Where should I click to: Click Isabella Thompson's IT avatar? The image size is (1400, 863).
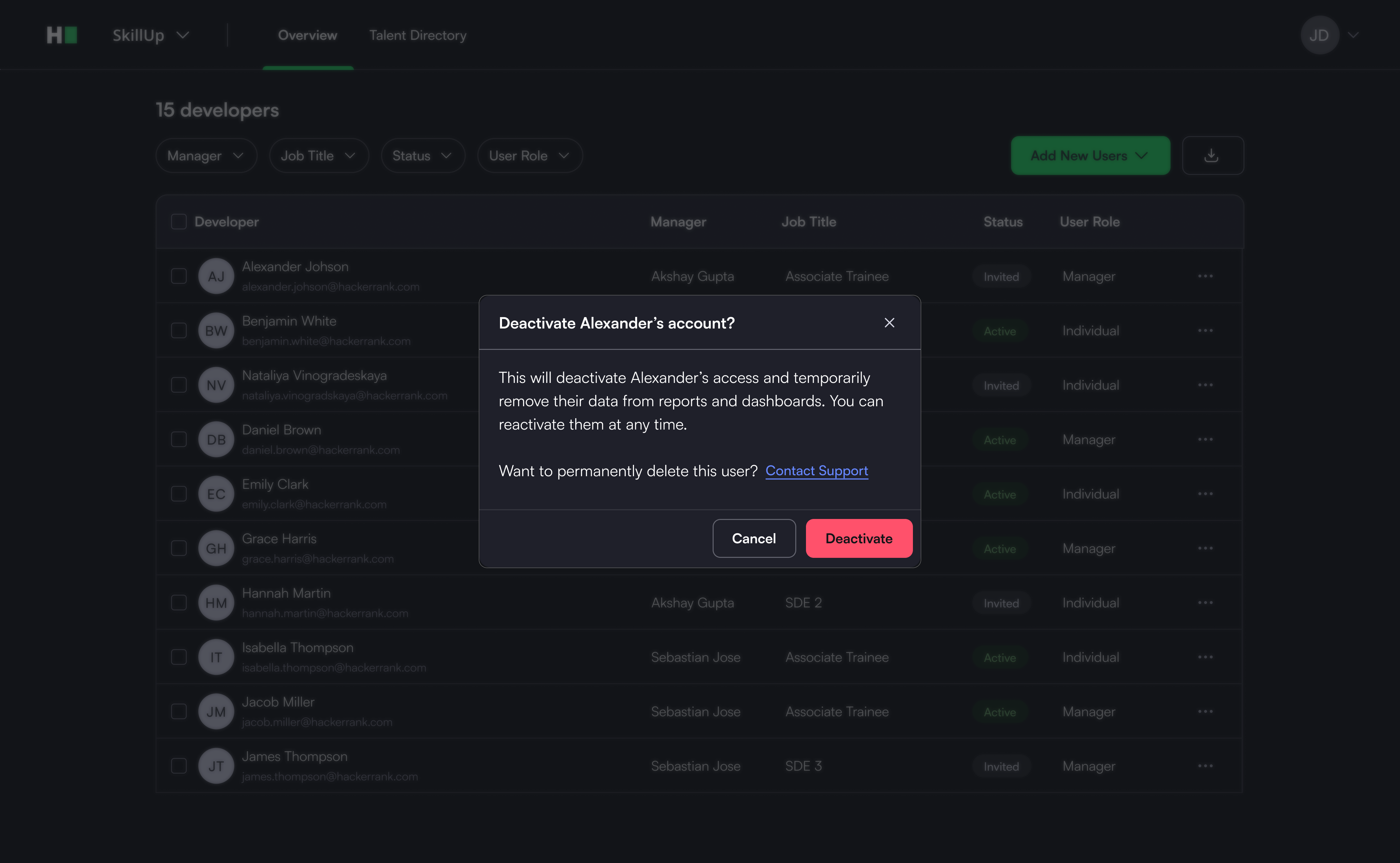point(216,658)
